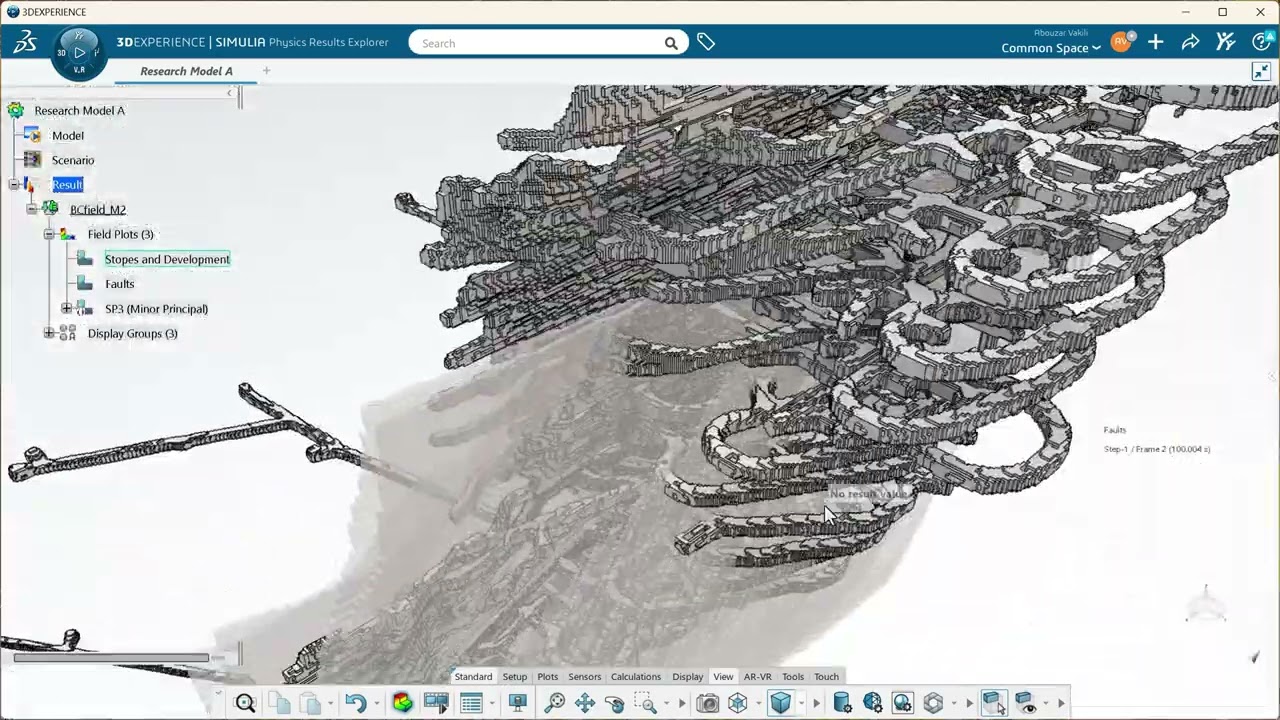The height and width of the screenshot is (720, 1280).
Task: Click the horizontal scrollbar under the tree panel
Action: click(111, 657)
